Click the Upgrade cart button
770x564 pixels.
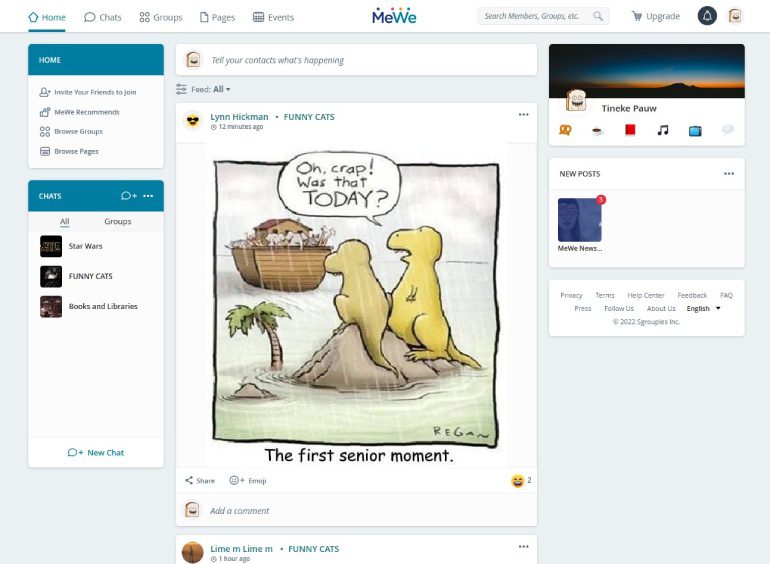pos(656,16)
